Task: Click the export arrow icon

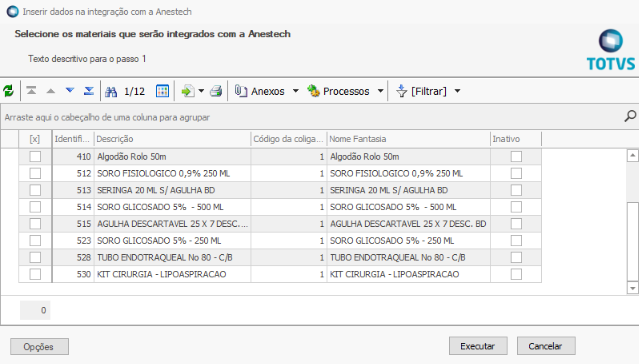Action: pyautogui.click(x=188, y=91)
